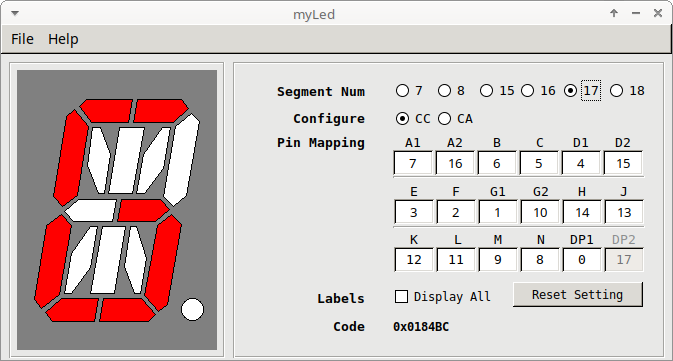
Task: Edit the G1 pin mapping field
Action: tap(498, 212)
